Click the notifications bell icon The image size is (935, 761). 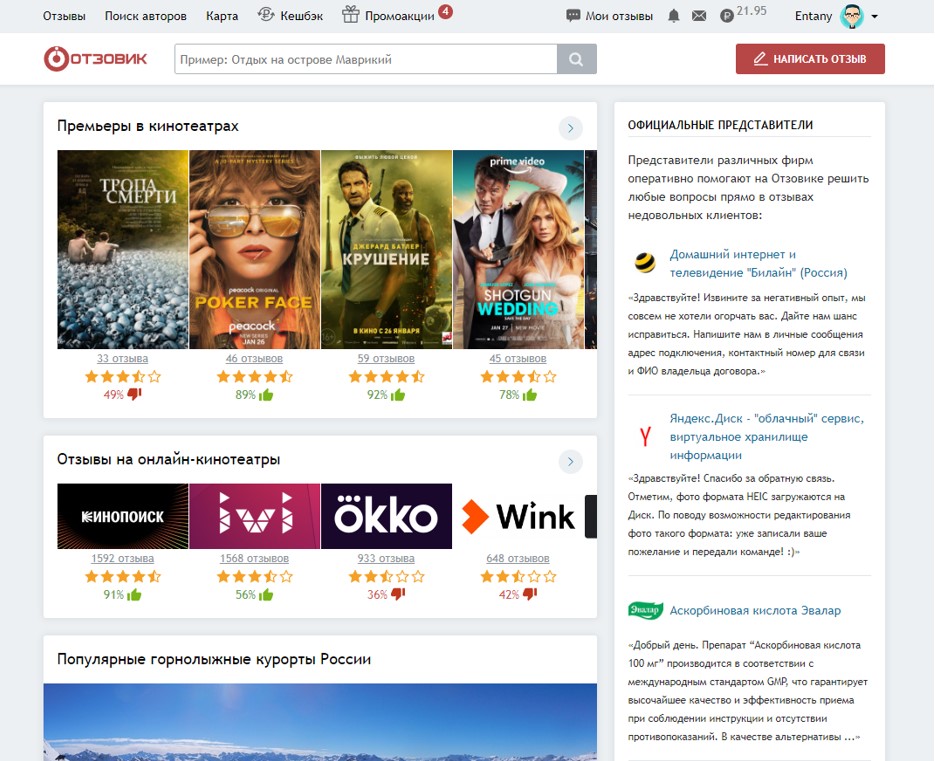[x=674, y=16]
